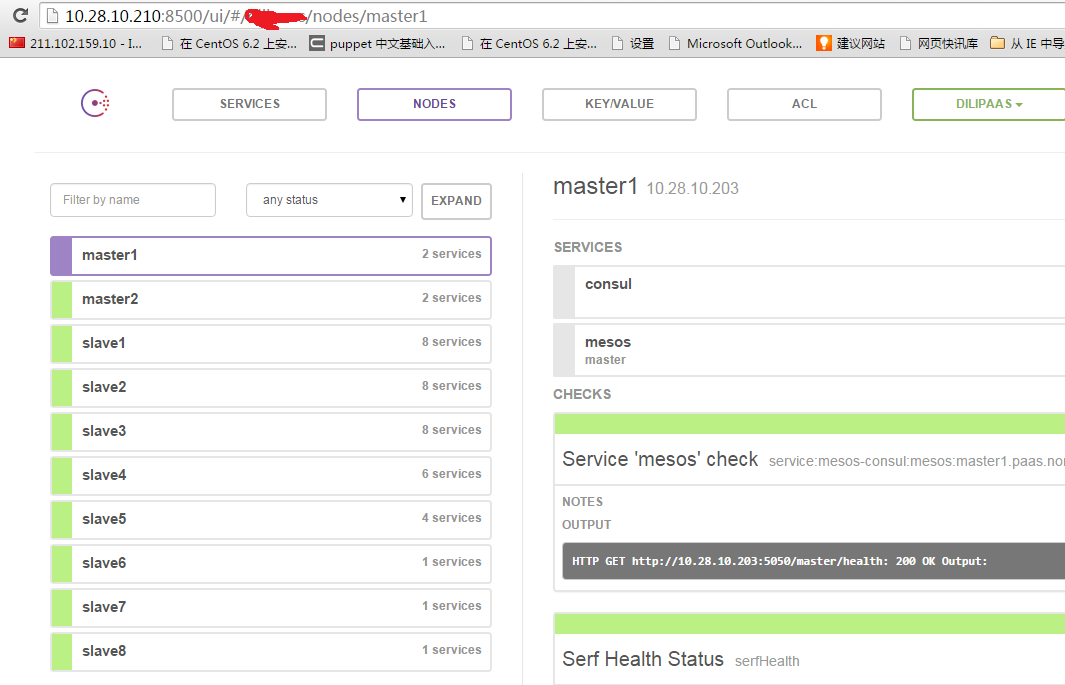Open the ACL tab
Viewport: 1065px width, 685px height.
(803, 104)
